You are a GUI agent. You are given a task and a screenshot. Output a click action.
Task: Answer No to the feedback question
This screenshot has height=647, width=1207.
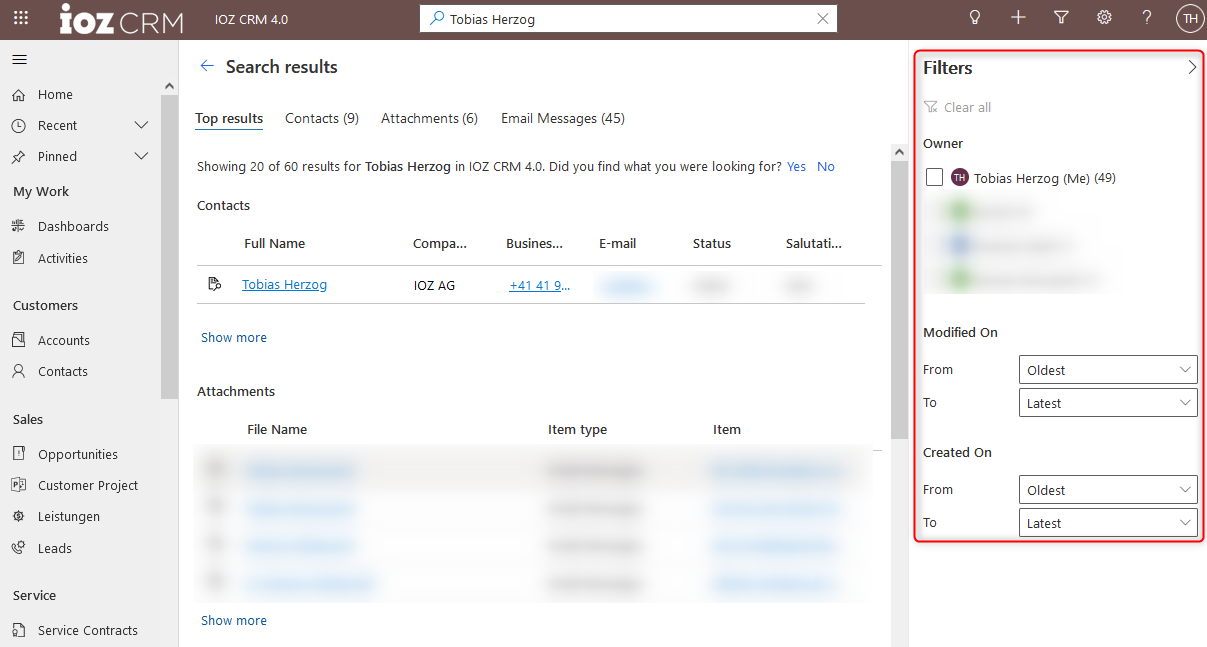(x=826, y=167)
